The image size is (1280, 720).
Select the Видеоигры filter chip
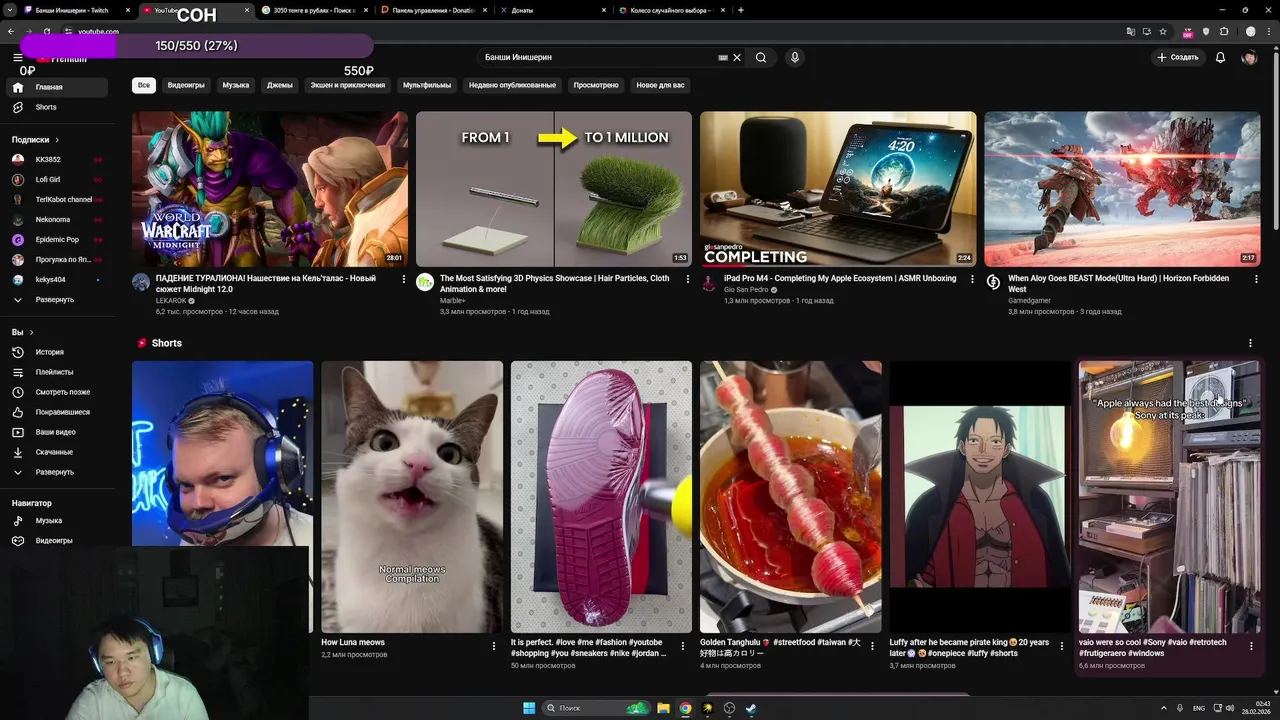coord(186,85)
